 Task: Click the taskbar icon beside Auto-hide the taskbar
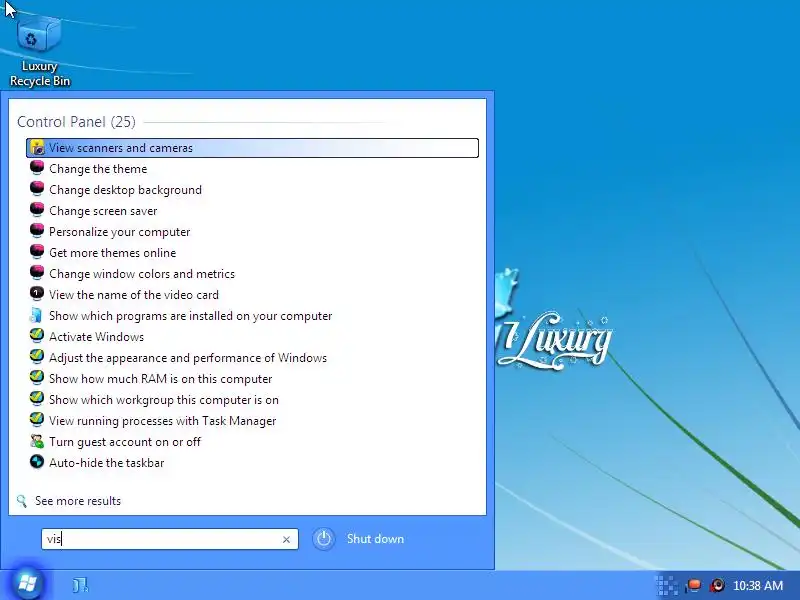(37, 462)
